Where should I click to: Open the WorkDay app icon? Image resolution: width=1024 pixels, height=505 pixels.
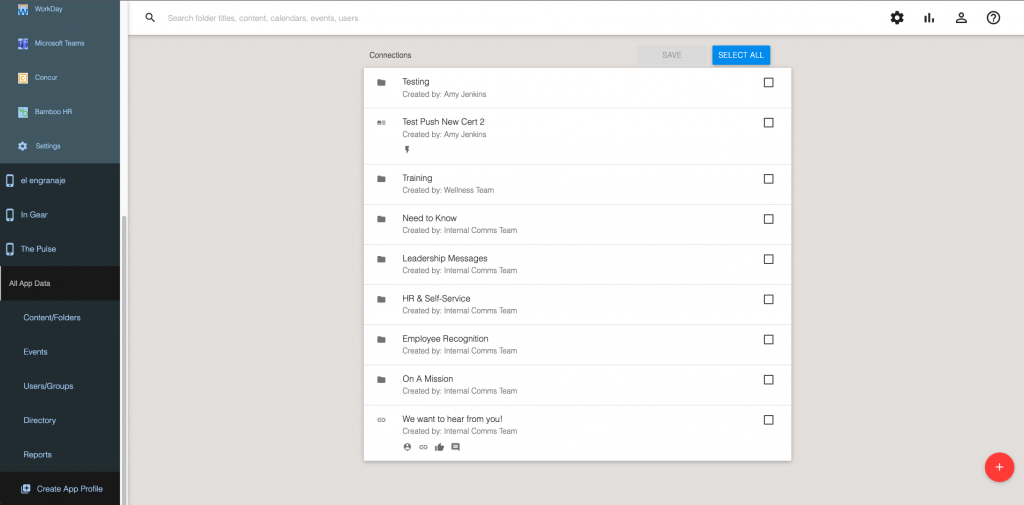tap(23, 10)
